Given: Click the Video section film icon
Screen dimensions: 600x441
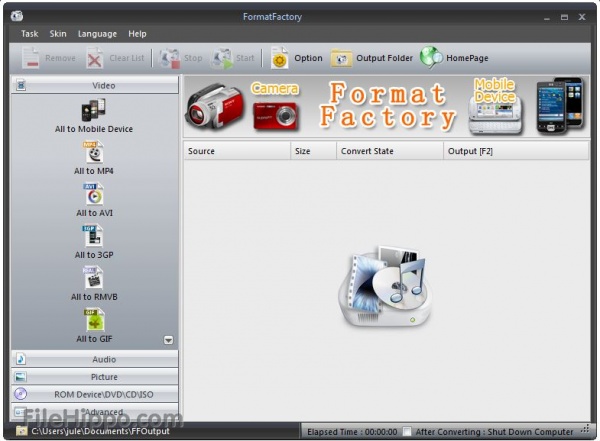Looking at the screenshot, I should (x=21, y=85).
